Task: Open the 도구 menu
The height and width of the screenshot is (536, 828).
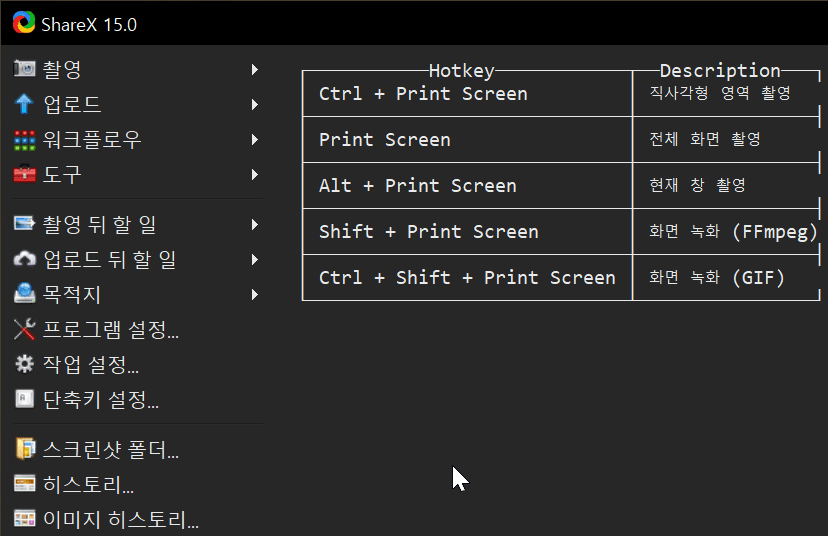Action: (x=137, y=174)
